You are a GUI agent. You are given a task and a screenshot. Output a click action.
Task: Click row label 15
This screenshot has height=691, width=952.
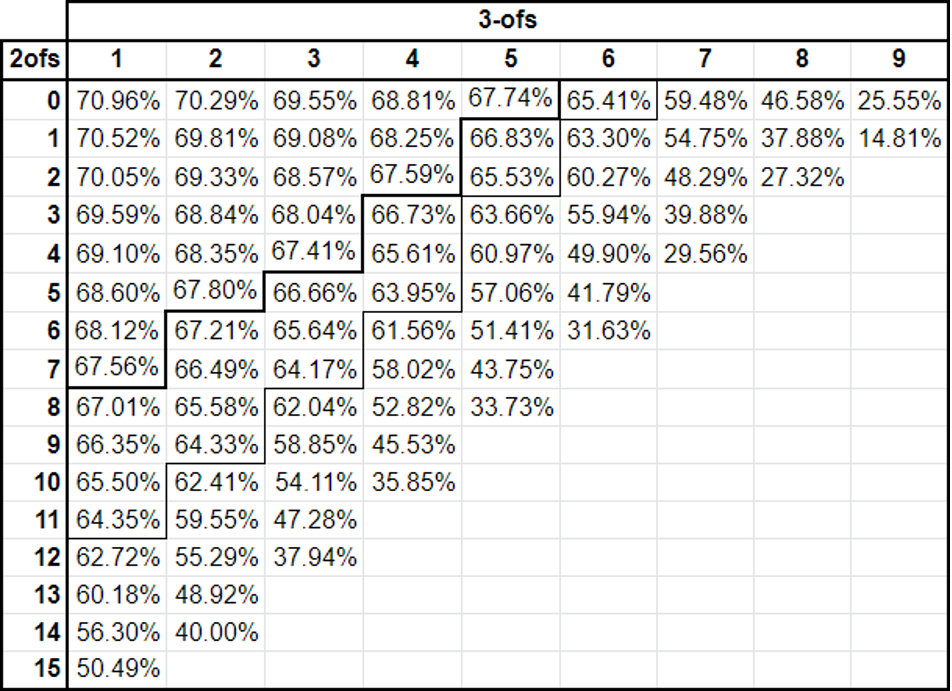(x=34, y=669)
